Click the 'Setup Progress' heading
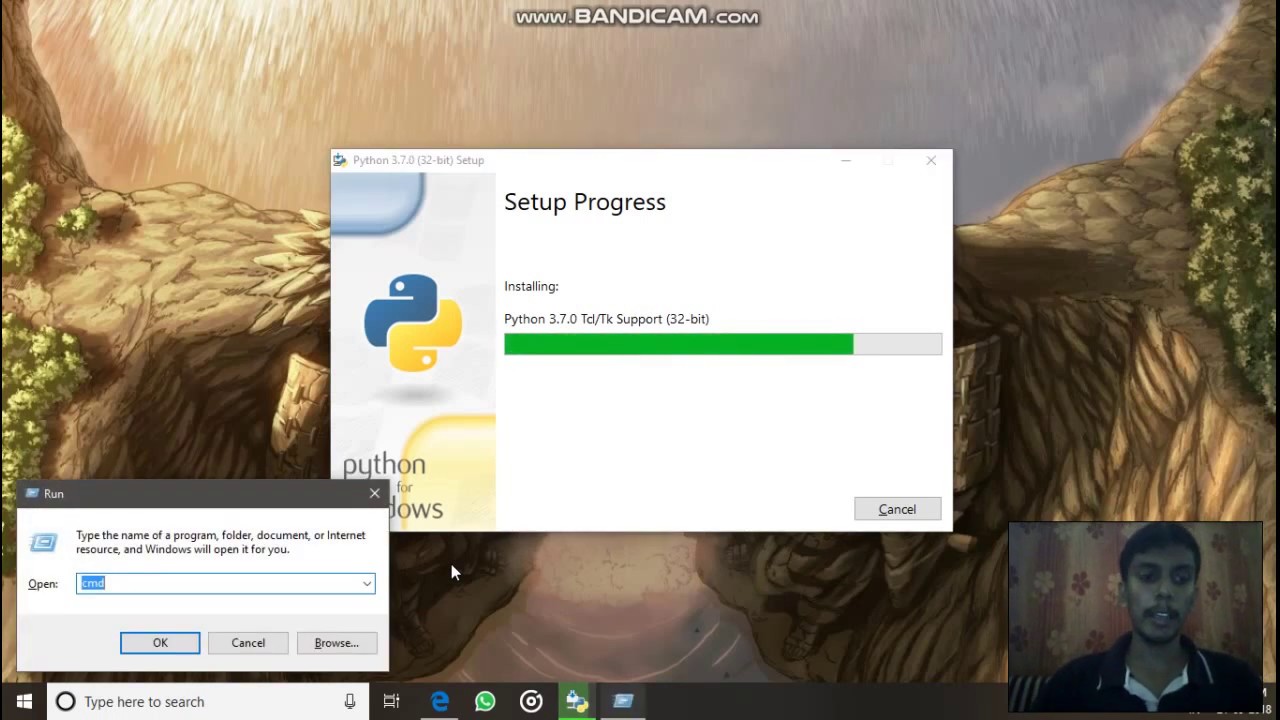1280x720 pixels. pos(585,202)
